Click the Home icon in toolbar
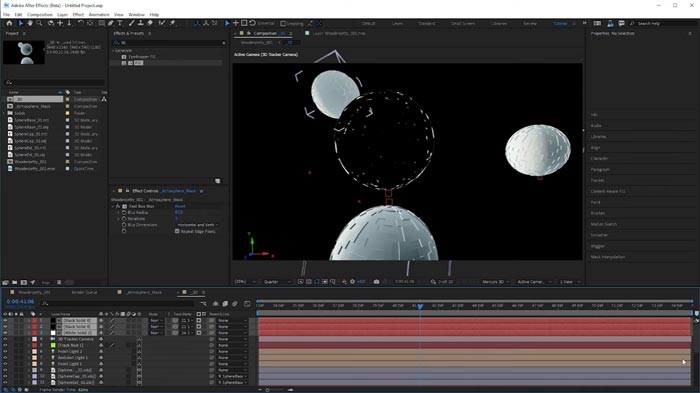The image size is (700, 393). [x=9, y=23]
